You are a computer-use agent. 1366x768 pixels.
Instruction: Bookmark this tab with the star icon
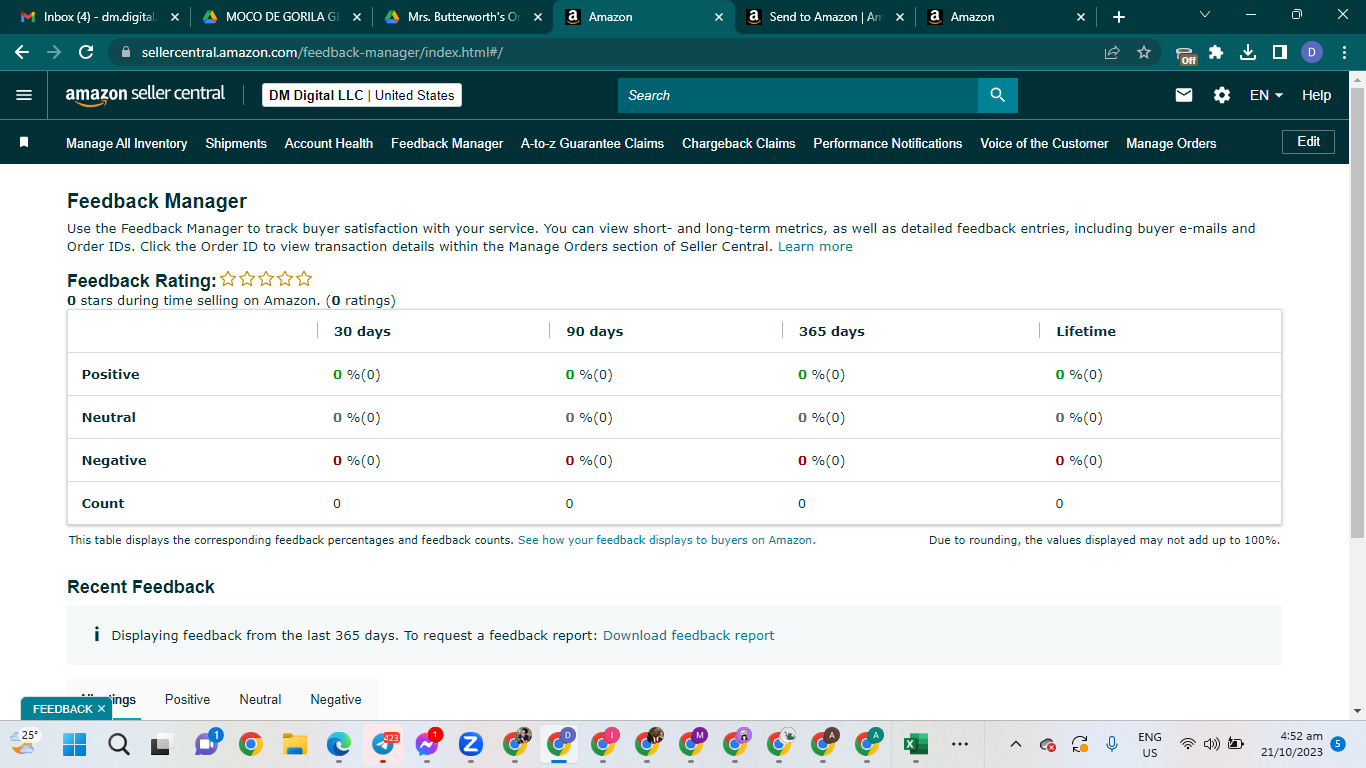[x=1144, y=52]
